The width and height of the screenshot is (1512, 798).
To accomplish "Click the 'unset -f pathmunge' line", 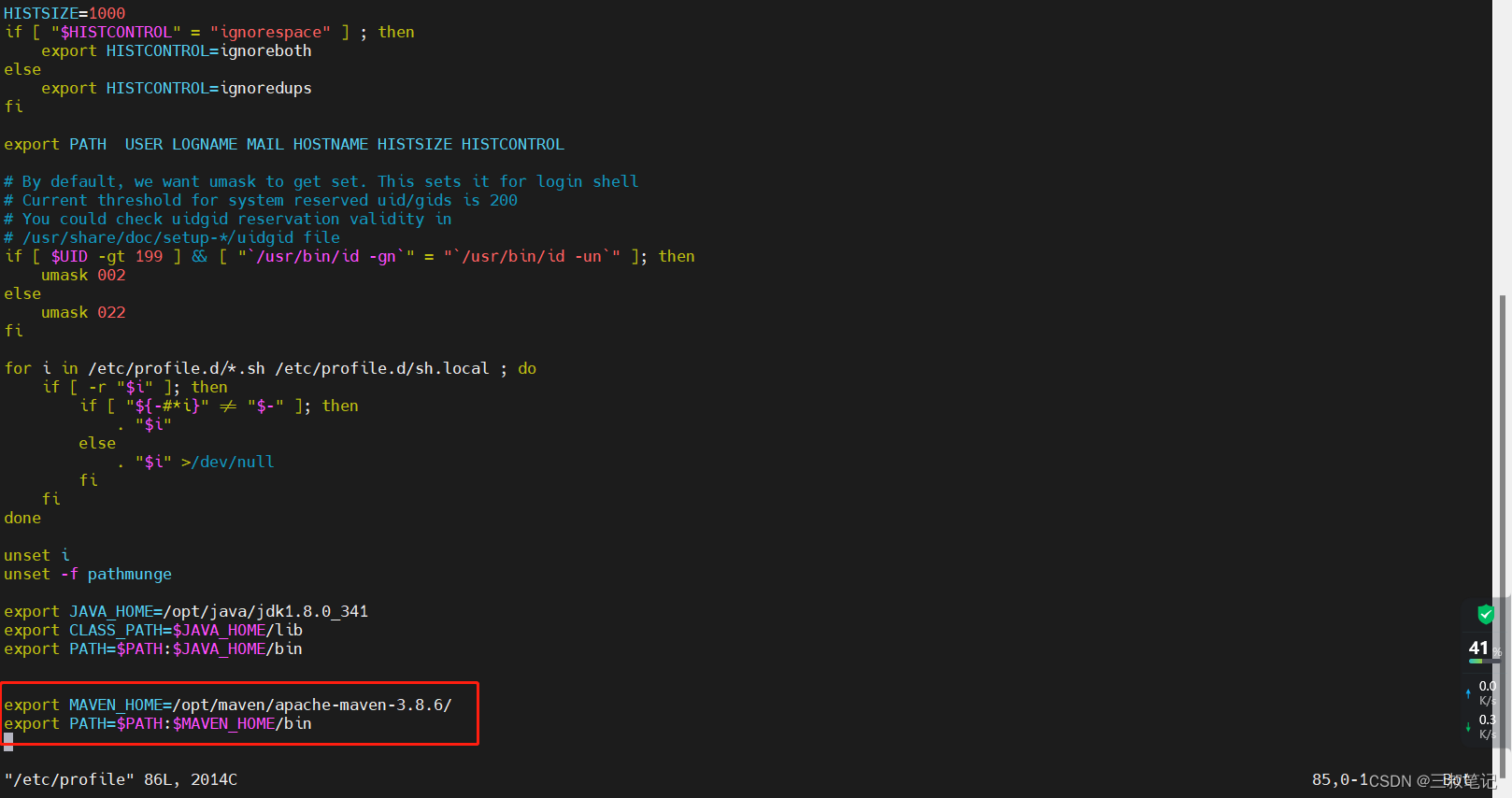I will pyautogui.click(x=88, y=574).
